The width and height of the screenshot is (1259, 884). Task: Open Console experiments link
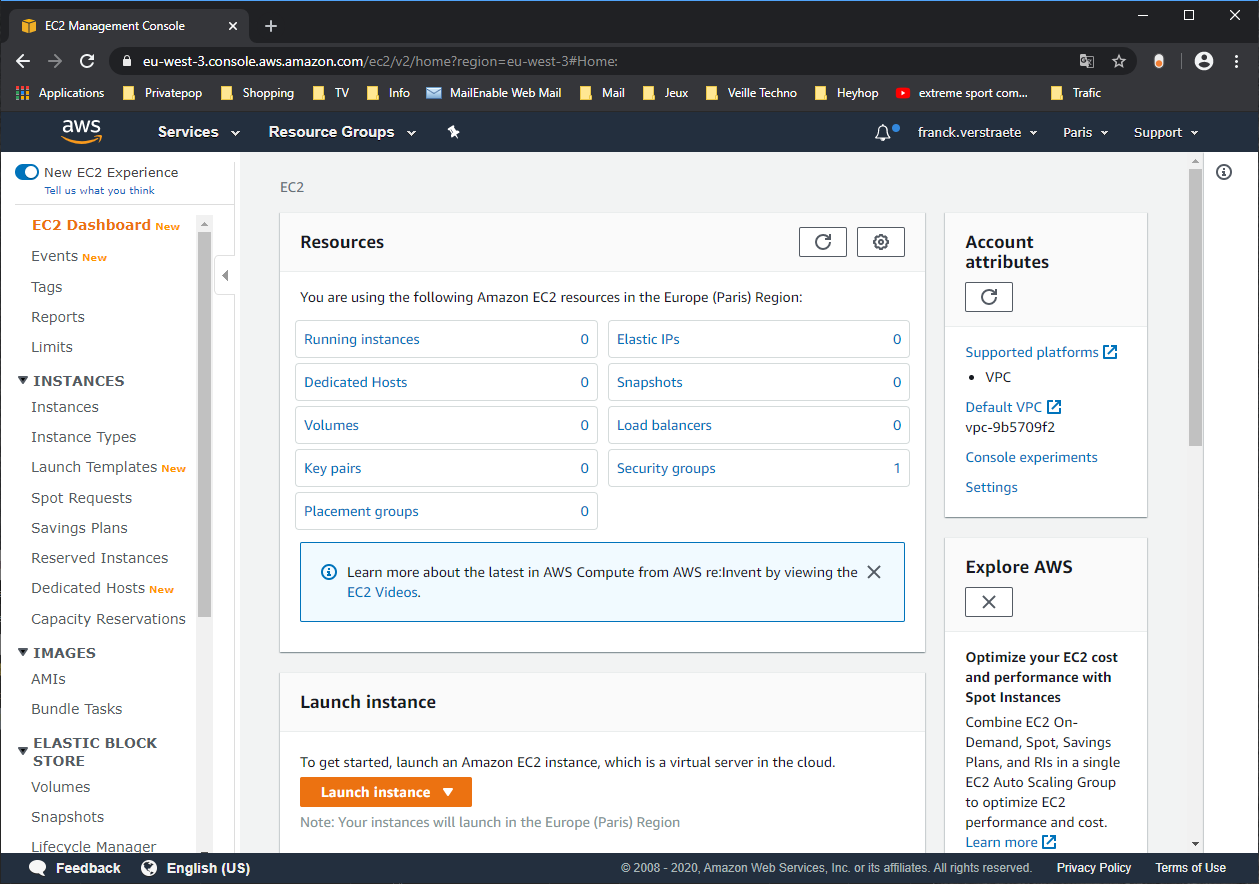[x=1031, y=457]
